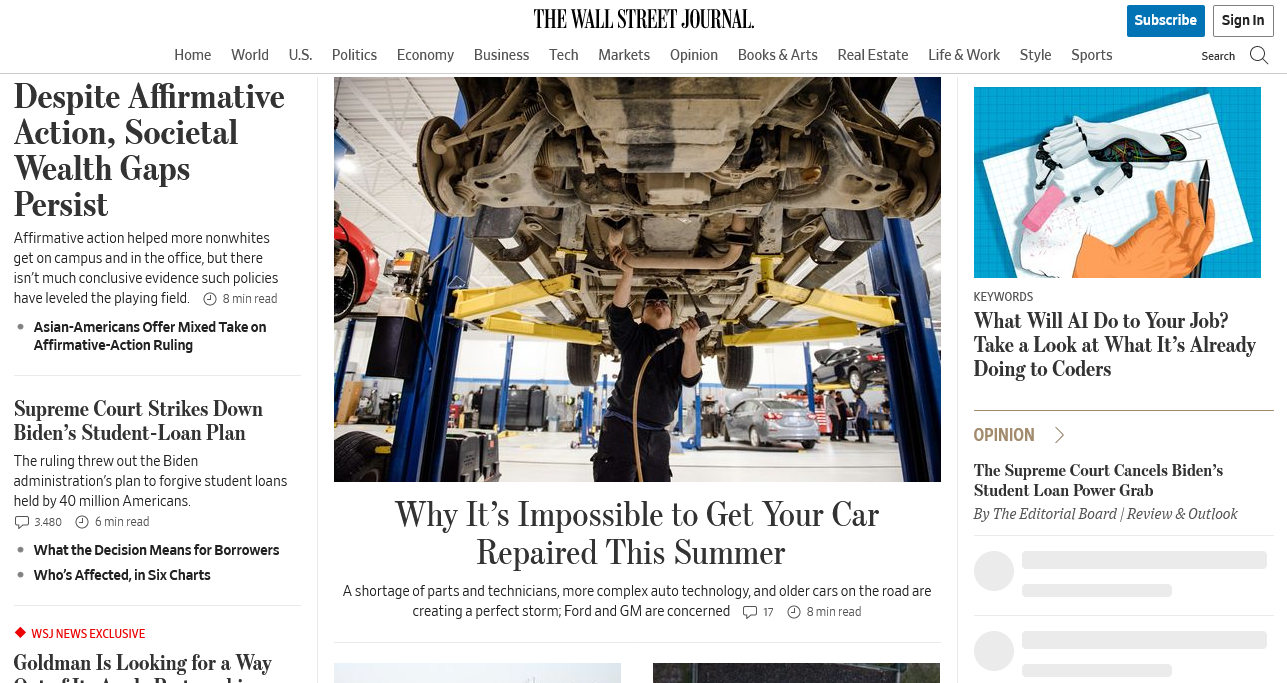Image resolution: width=1287 pixels, height=683 pixels.
Task: Open comments icon with 3,480 count
Action: click(x=22, y=522)
